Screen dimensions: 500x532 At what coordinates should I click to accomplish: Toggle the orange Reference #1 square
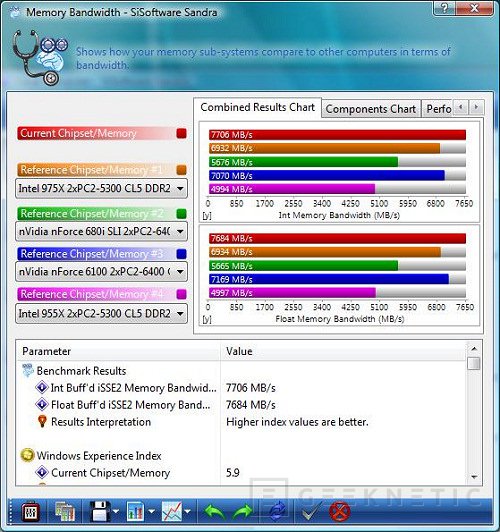click(181, 170)
